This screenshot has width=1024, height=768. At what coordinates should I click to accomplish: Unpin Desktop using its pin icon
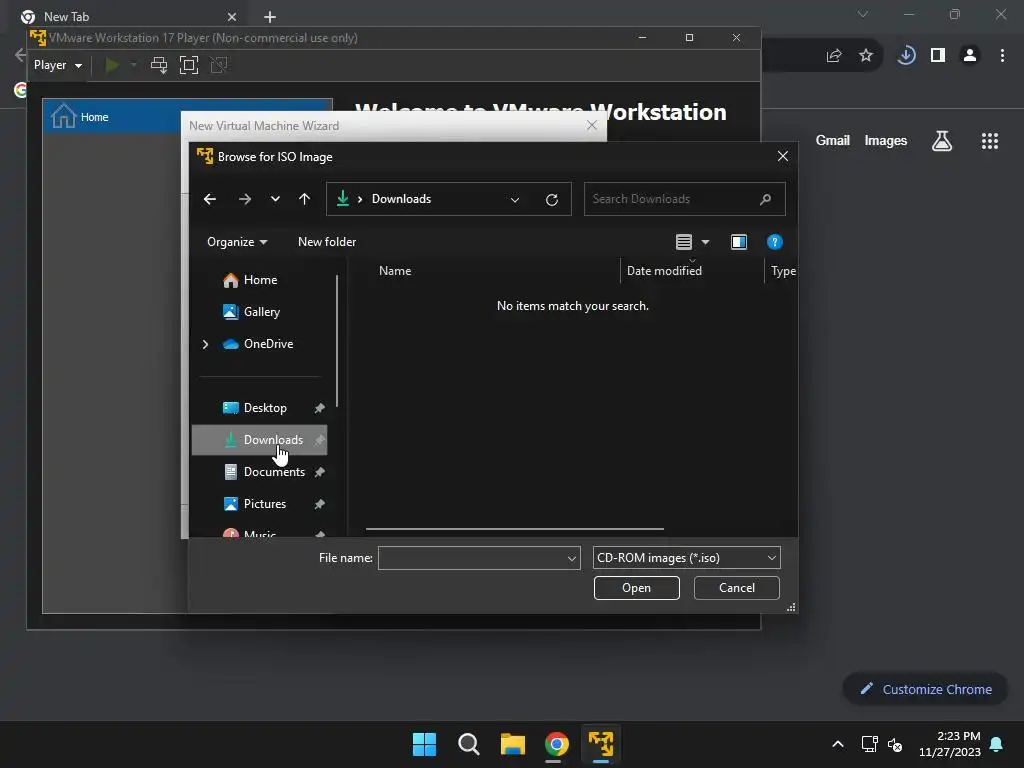click(x=319, y=408)
